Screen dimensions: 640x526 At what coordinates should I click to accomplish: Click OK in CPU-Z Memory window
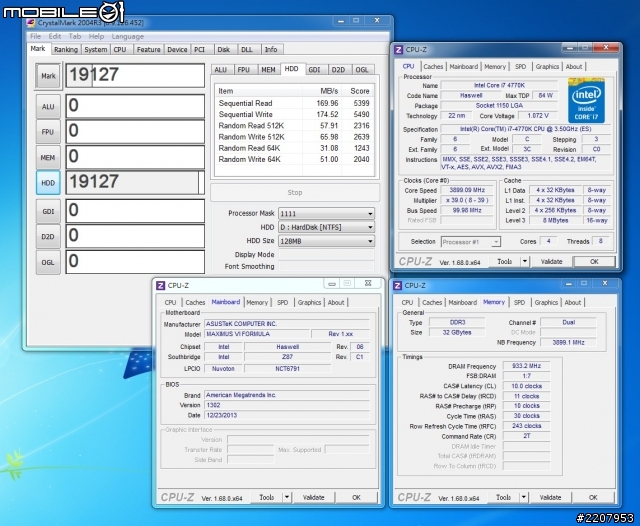[593, 497]
